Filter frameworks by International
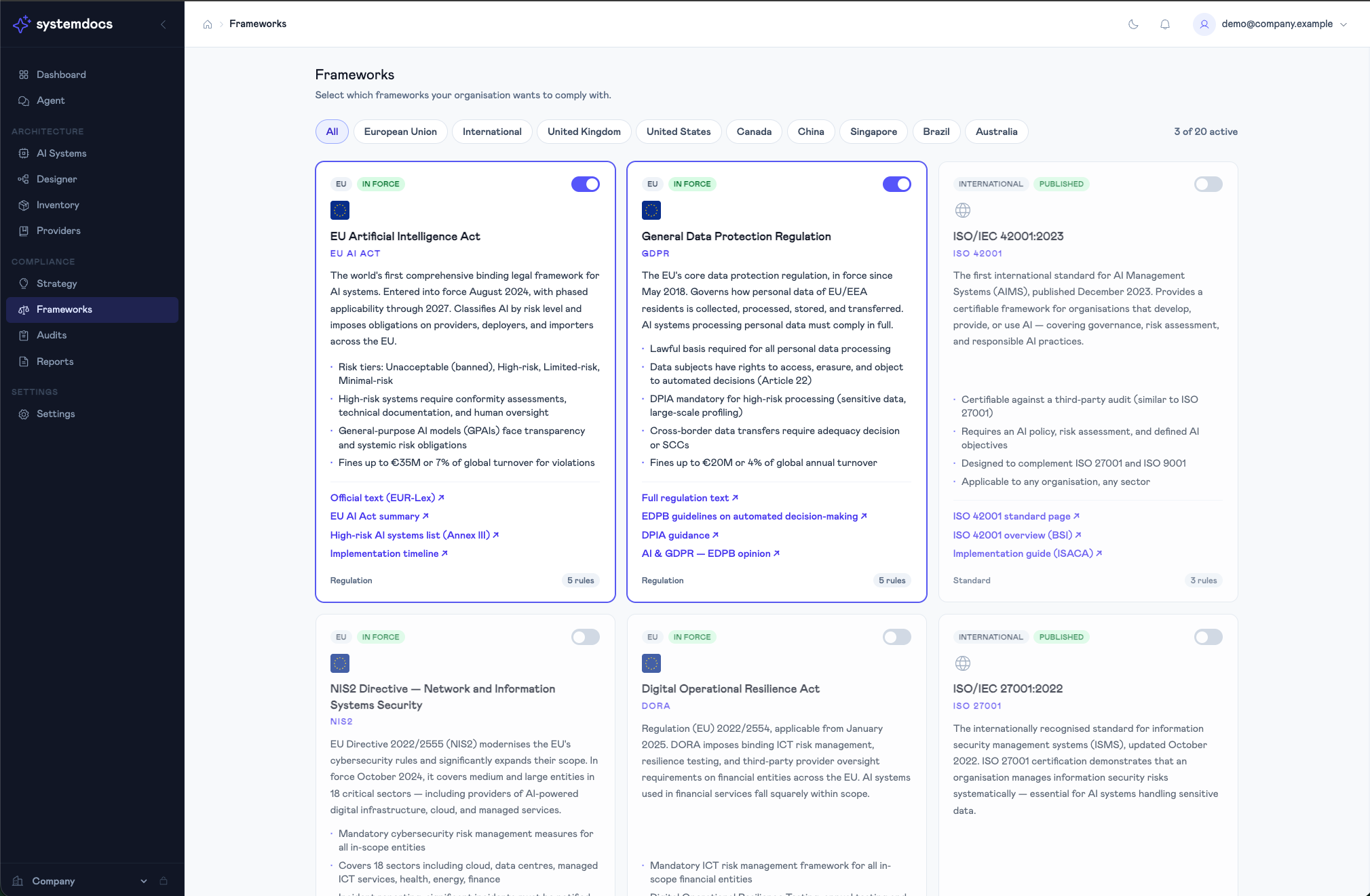The width and height of the screenshot is (1370, 896). pos(492,132)
